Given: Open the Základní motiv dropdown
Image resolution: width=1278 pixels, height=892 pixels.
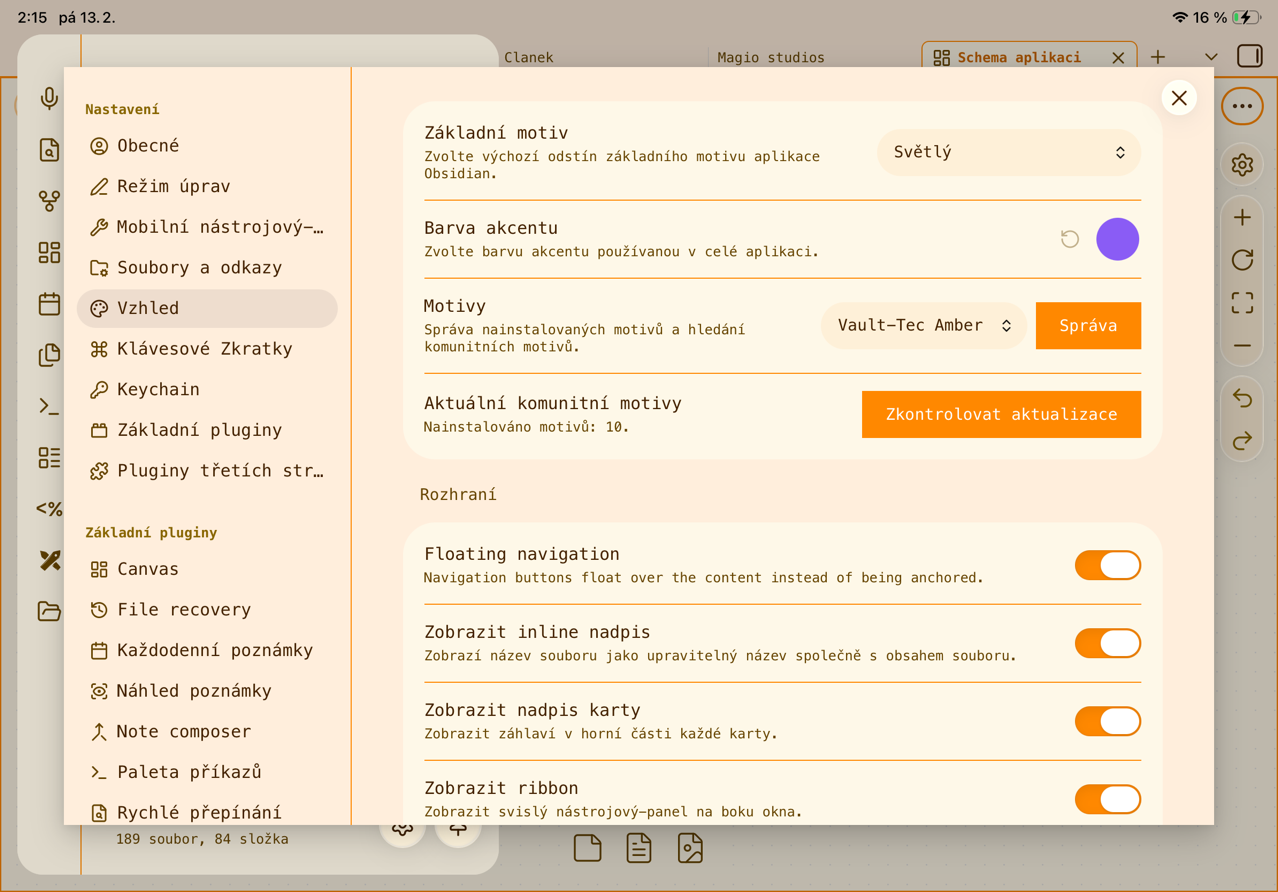Looking at the screenshot, I should (1008, 153).
